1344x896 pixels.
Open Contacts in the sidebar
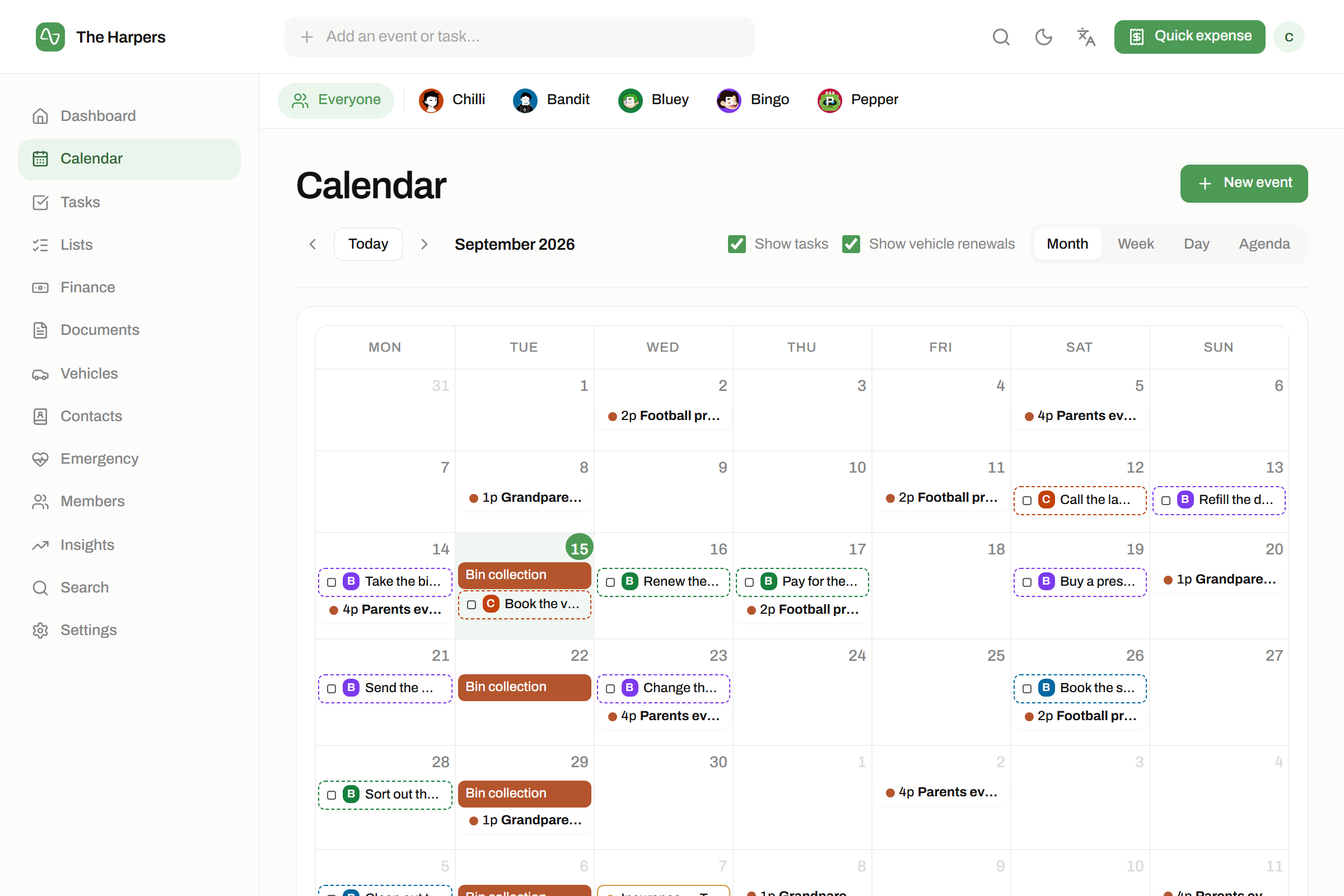129,416
